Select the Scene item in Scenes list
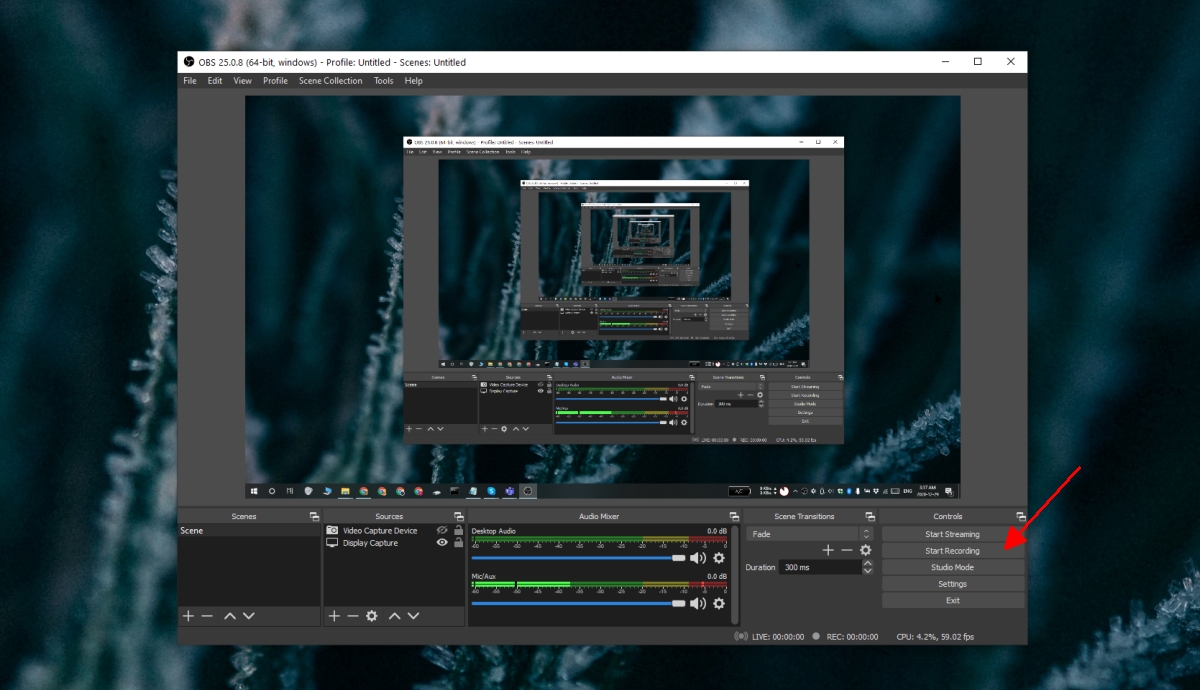Image resolution: width=1200 pixels, height=690 pixels. (249, 531)
